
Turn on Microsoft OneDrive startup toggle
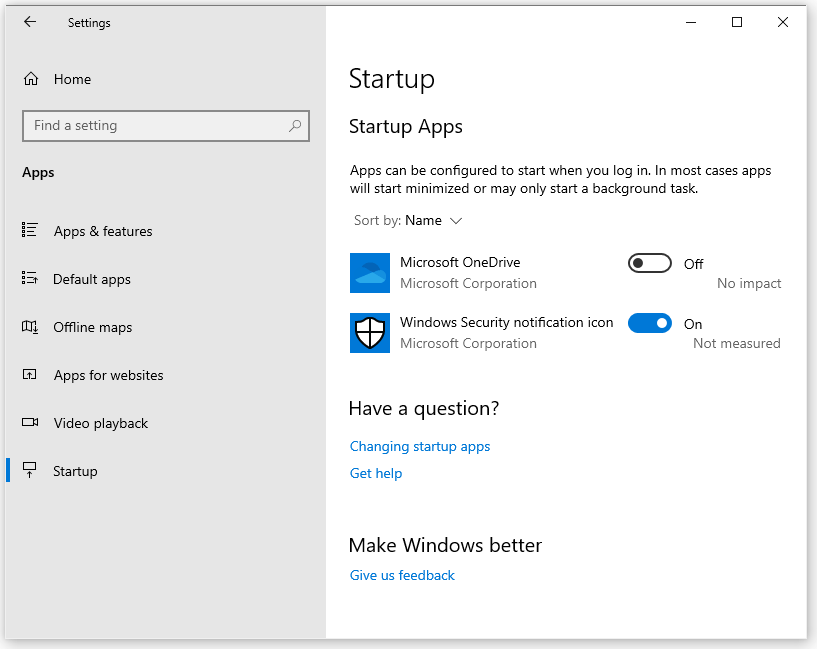coord(649,263)
